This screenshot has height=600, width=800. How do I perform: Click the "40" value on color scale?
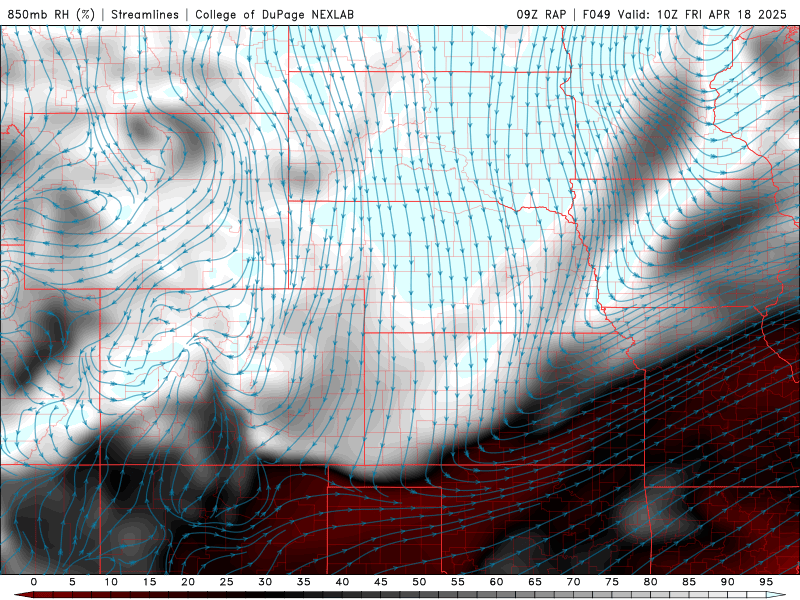coord(342,582)
